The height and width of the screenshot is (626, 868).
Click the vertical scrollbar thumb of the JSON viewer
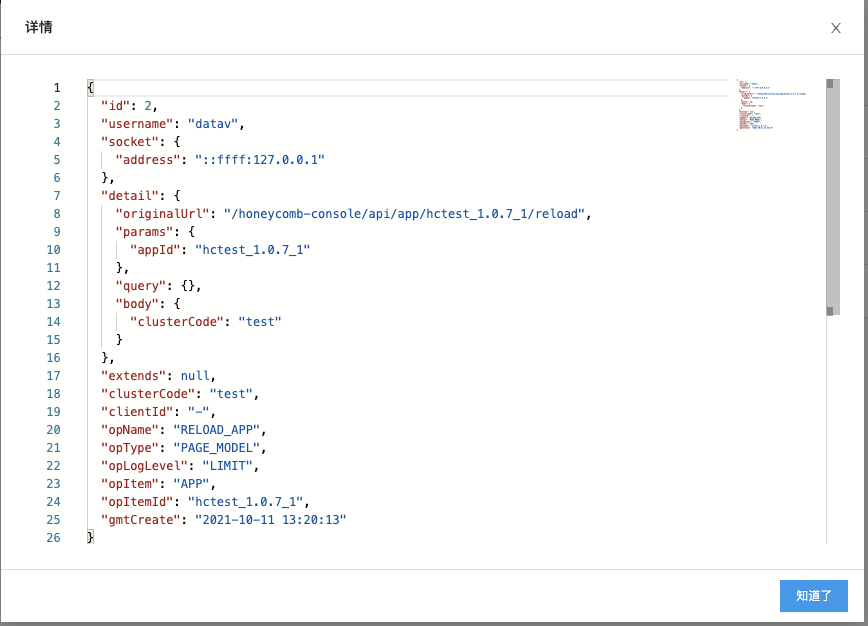click(833, 197)
